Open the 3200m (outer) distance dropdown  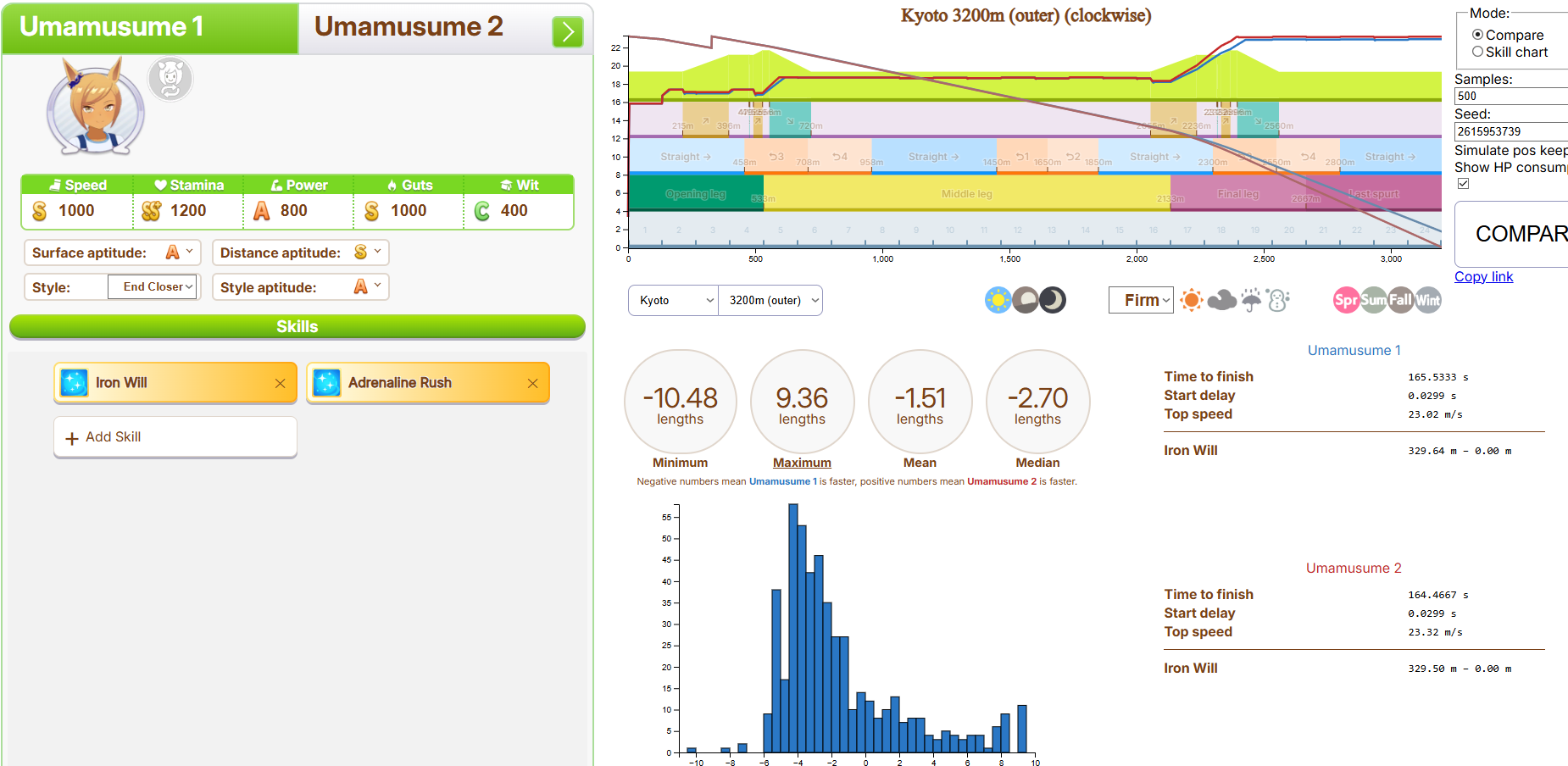[x=770, y=301]
